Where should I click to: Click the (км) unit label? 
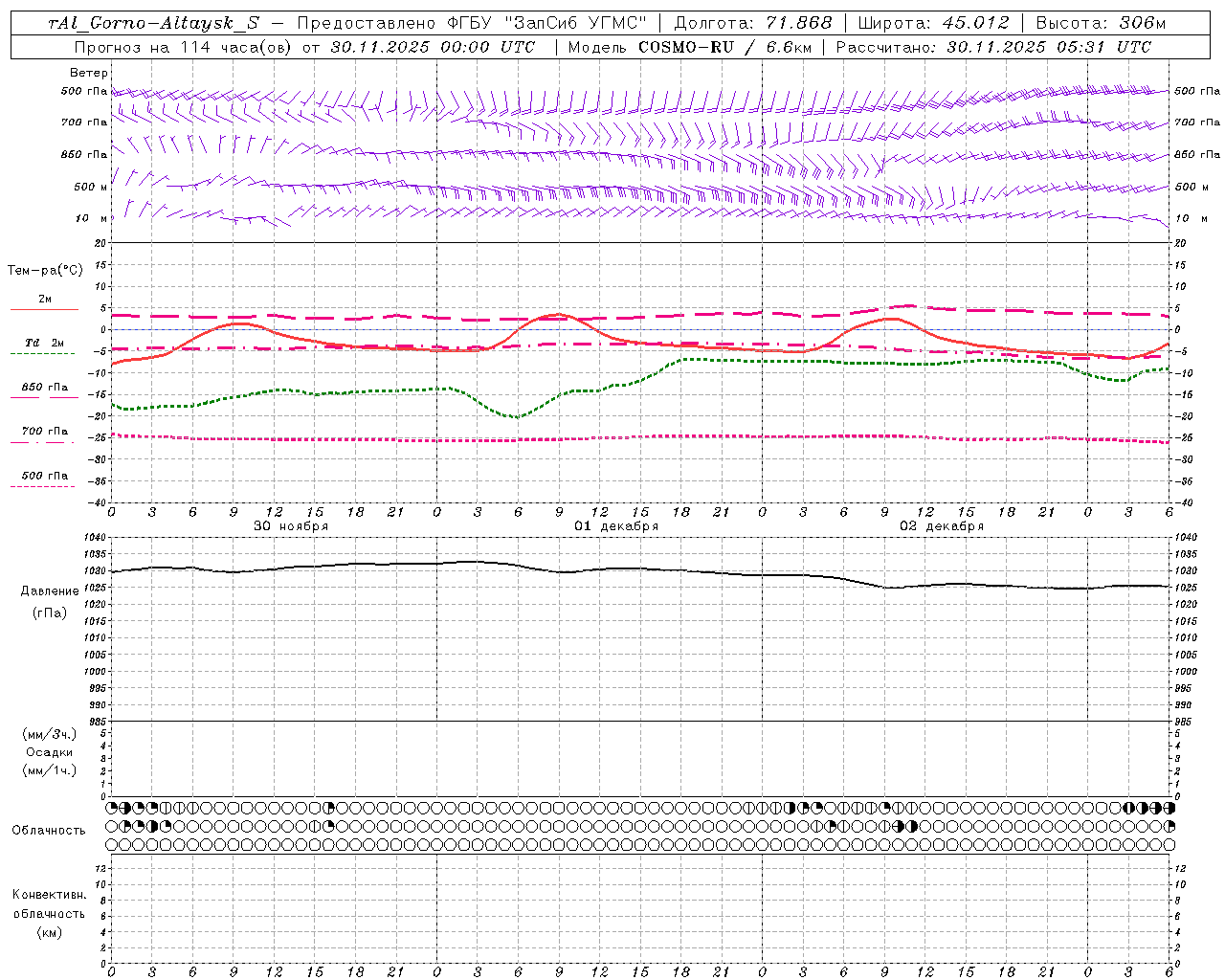pyautogui.click(x=49, y=932)
